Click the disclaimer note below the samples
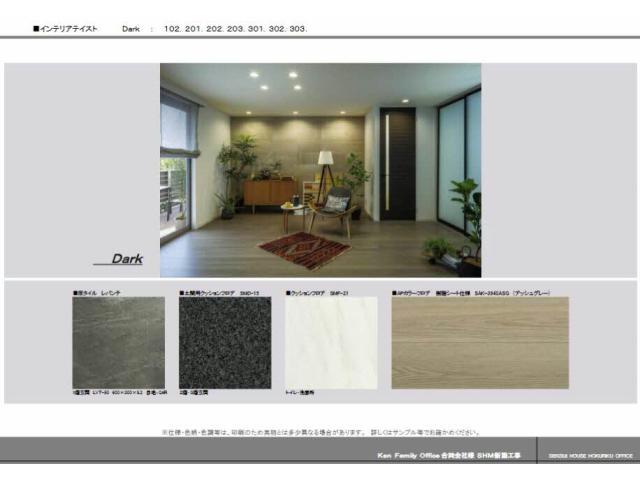Image resolution: width=640 pixels, height=480 pixels. coord(320,432)
